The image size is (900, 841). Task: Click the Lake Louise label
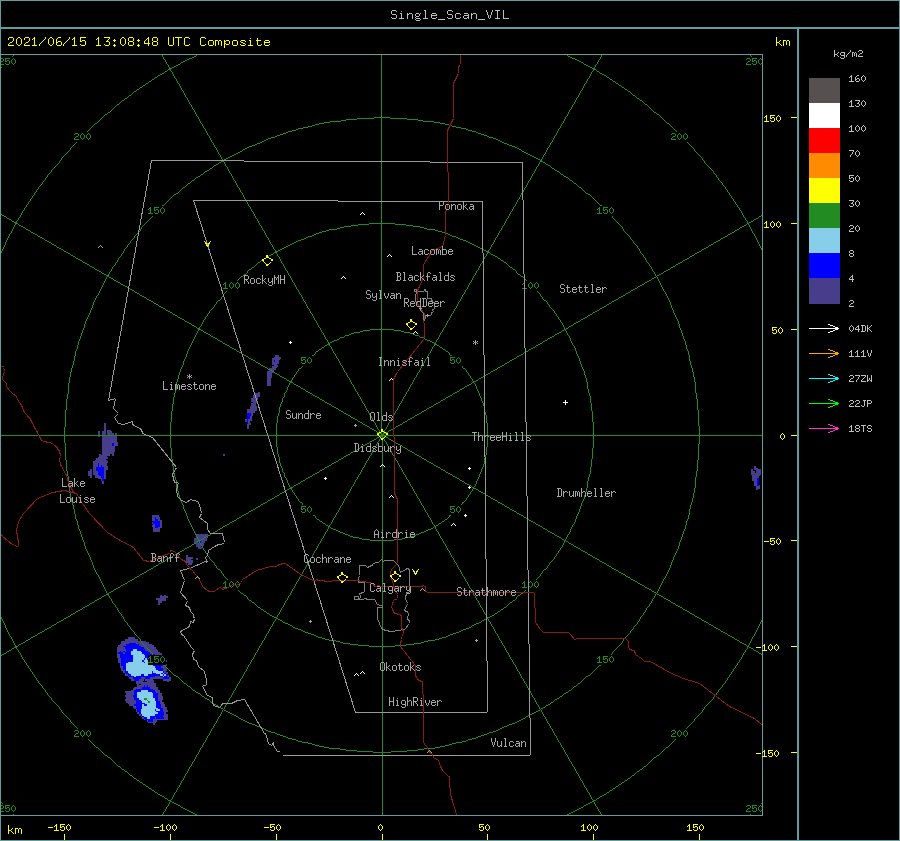tap(77, 491)
